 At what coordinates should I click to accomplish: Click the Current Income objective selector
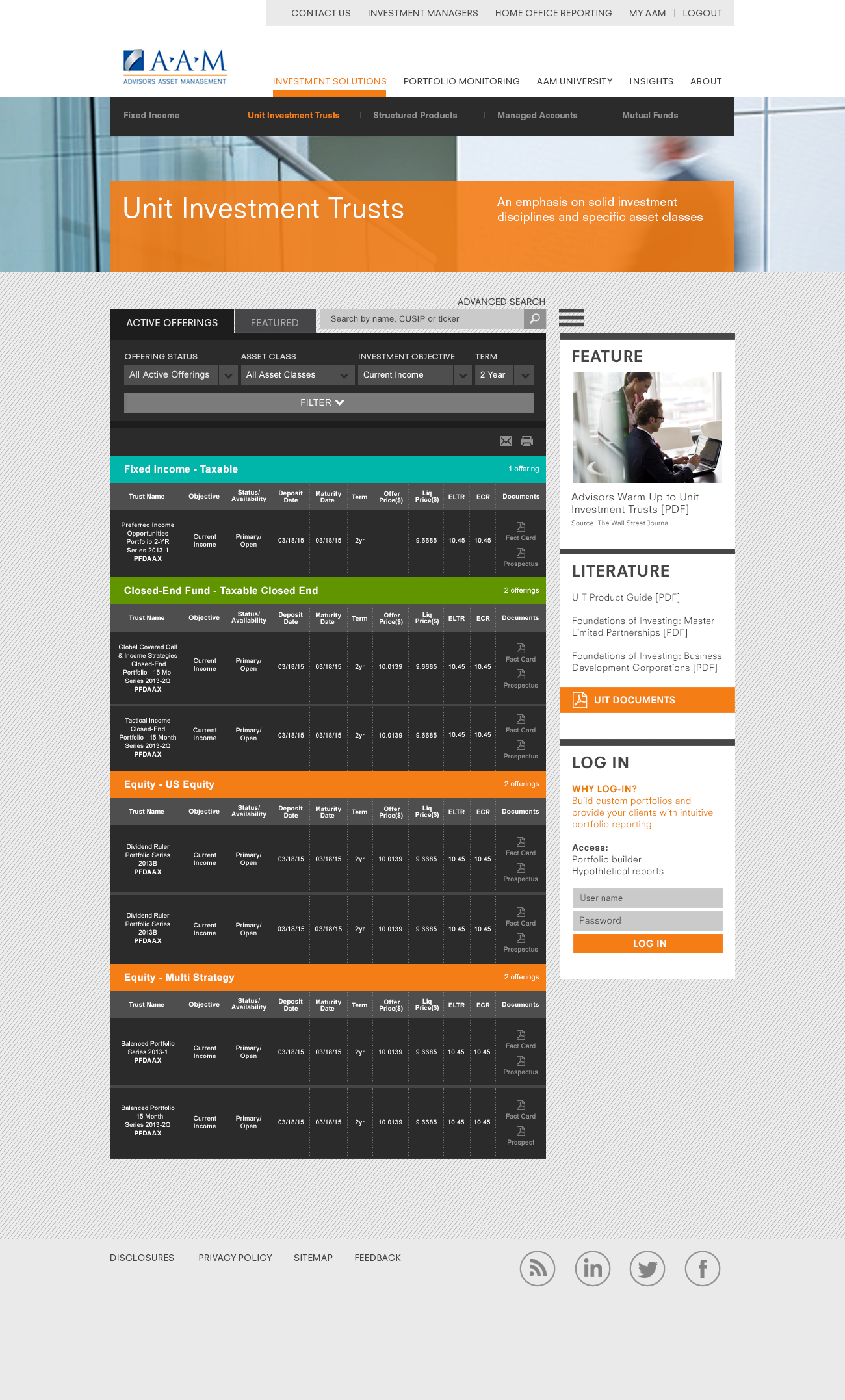415,374
